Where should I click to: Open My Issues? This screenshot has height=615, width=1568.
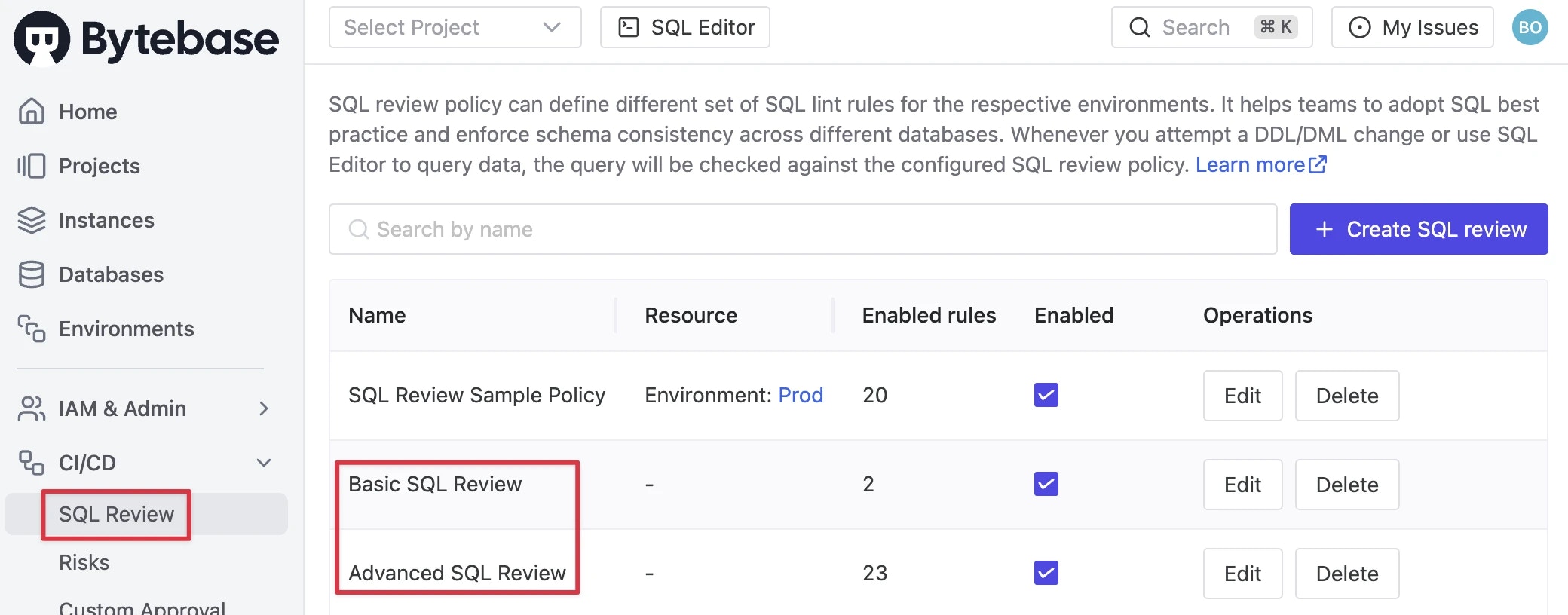coord(1413,27)
